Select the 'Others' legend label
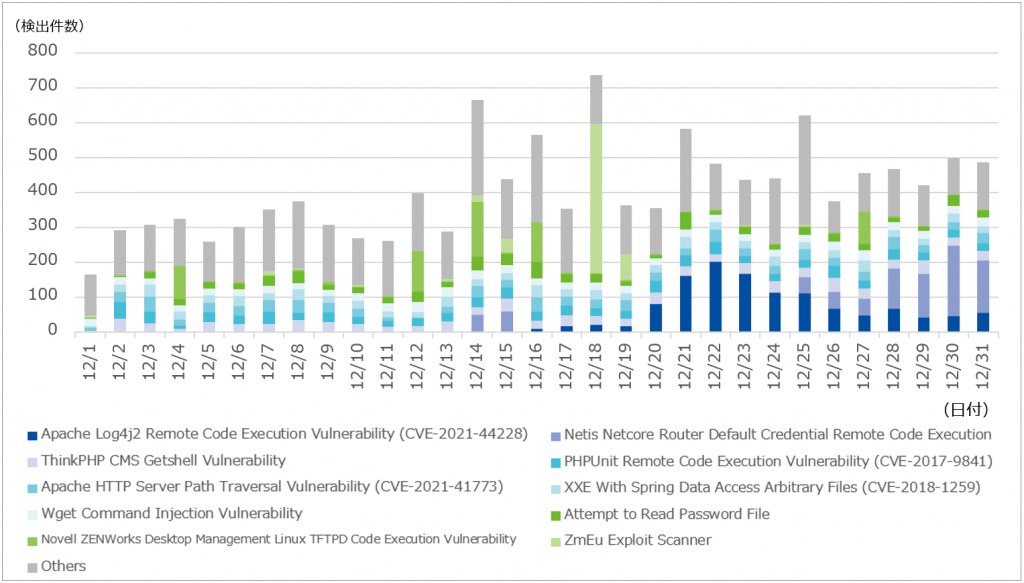The image size is (1024, 583). [x=63, y=566]
